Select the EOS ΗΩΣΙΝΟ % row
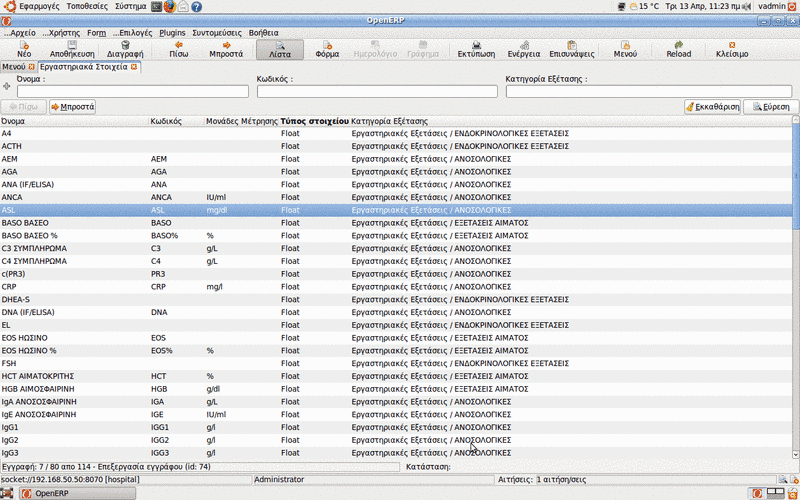The height and width of the screenshot is (500, 800). pos(396,351)
